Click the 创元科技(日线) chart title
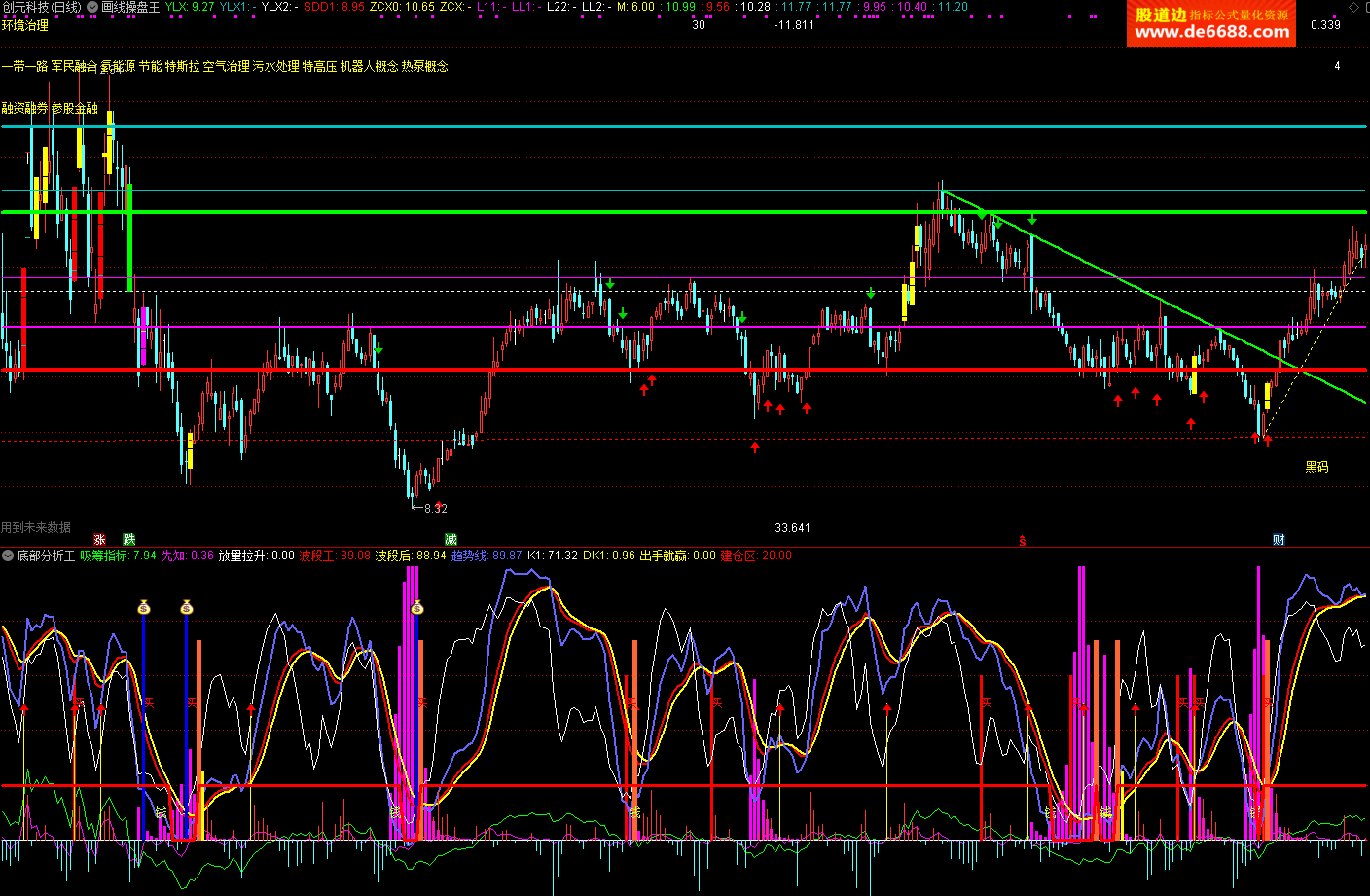The height and width of the screenshot is (896, 1370). pyautogui.click(x=42, y=7)
